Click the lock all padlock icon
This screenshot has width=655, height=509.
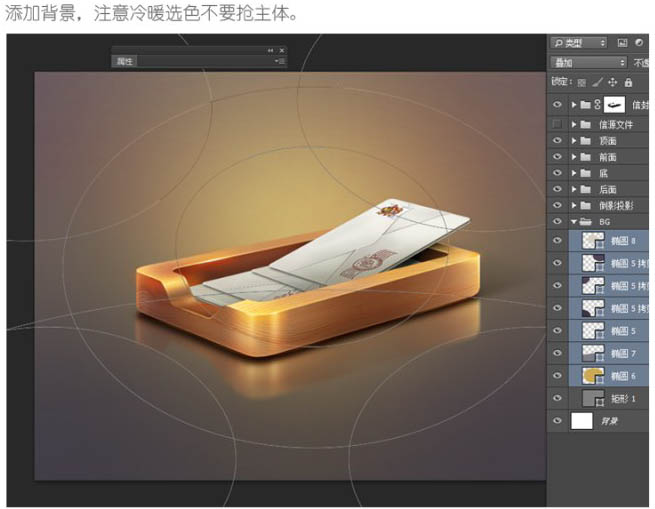click(628, 82)
